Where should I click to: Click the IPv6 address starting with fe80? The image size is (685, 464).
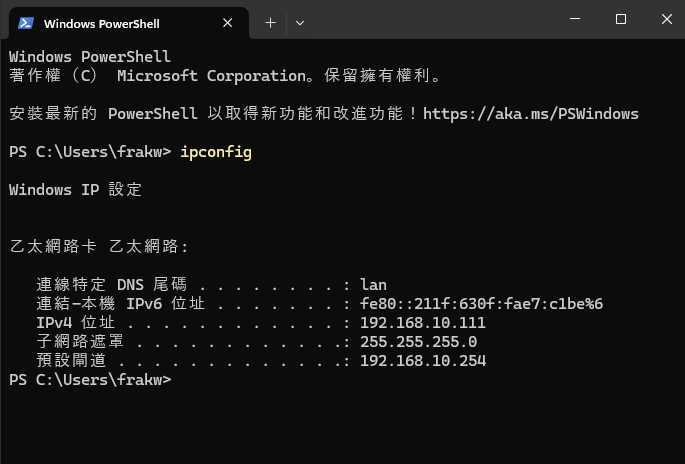pos(481,304)
